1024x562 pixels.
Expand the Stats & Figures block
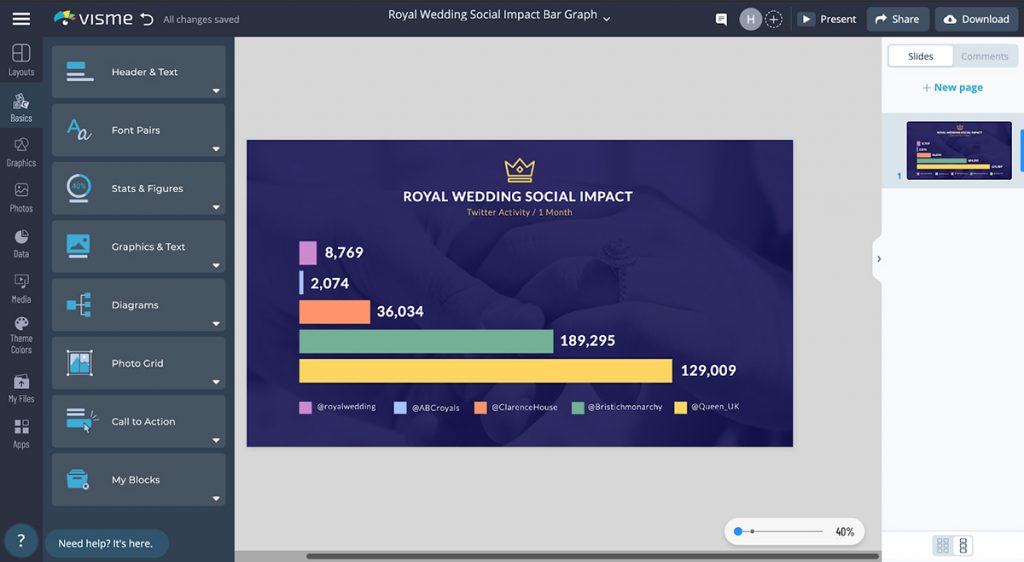(x=138, y=189)
